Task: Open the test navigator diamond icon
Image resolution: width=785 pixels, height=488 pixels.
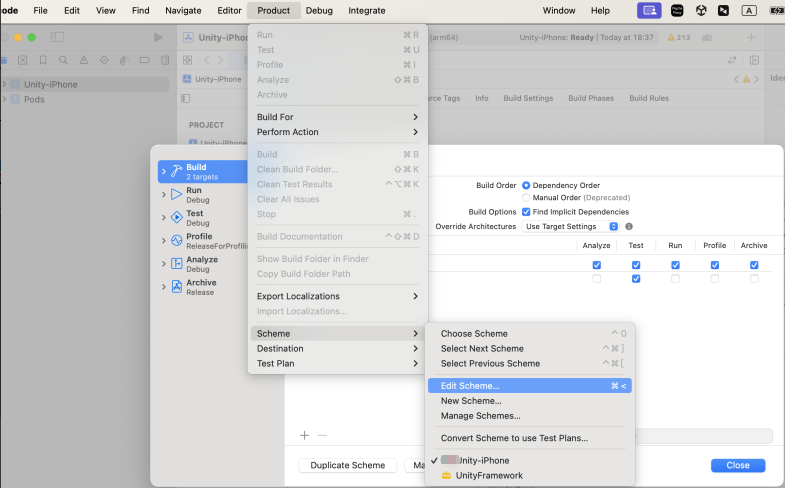Action: point(104,60)
